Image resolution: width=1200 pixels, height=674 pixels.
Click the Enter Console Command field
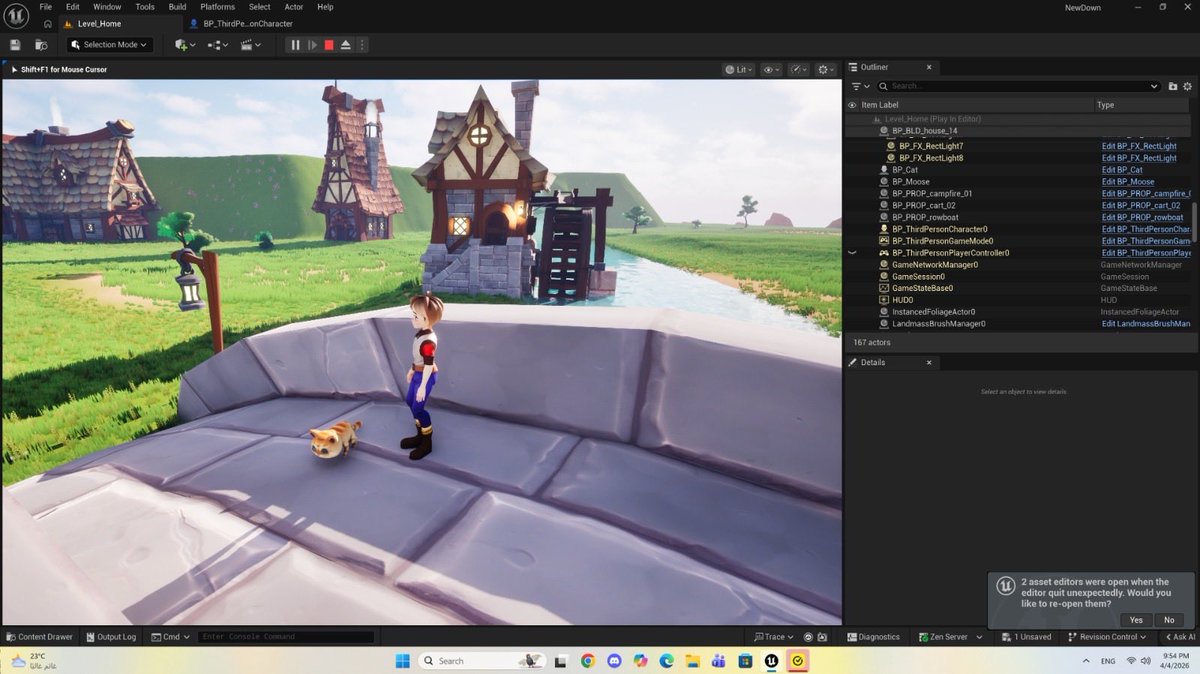[x=285, y=636]
